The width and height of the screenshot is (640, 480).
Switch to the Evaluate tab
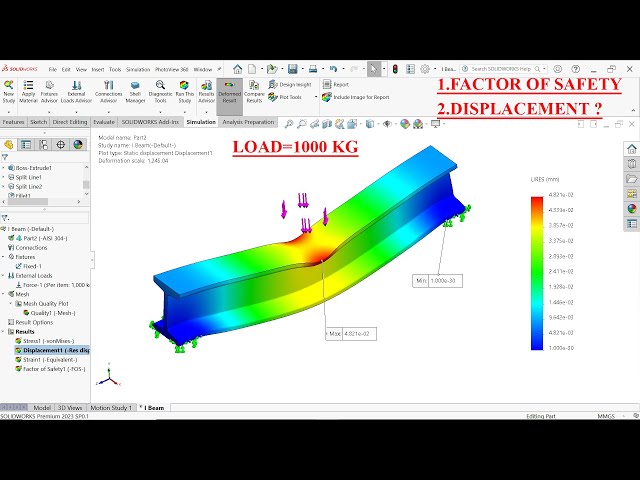[x=104, y=122]
